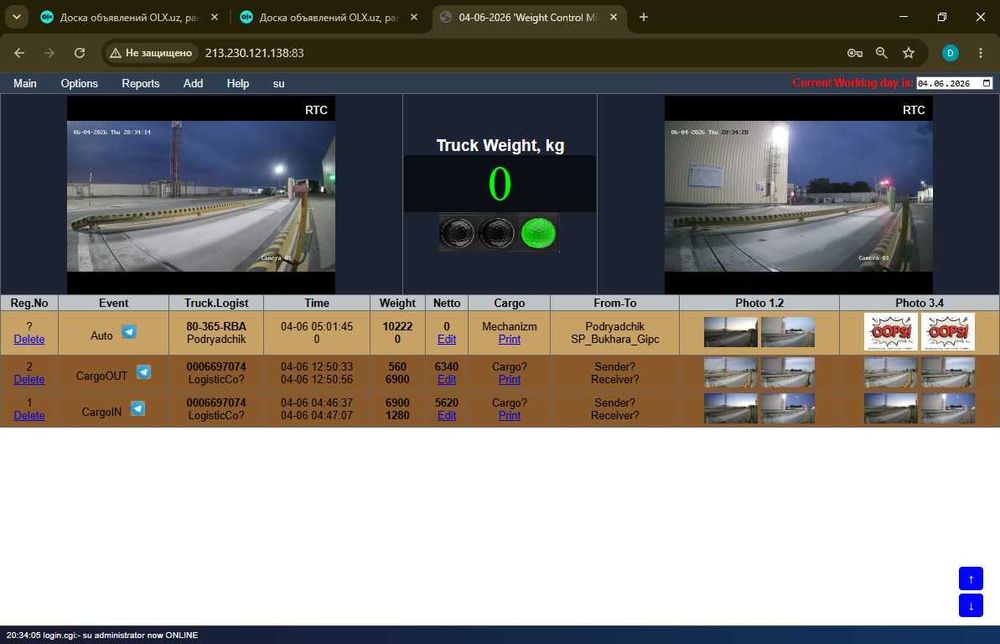Click the middle dark traffic light lamp
Viewport: 1000px width, 644px height.
coord(497,233)
